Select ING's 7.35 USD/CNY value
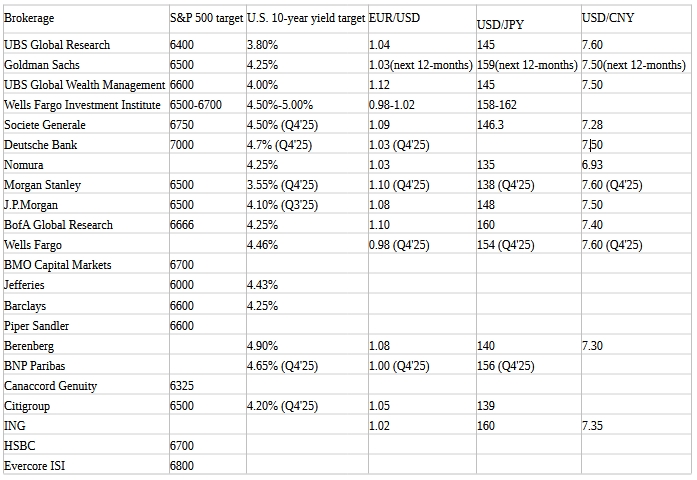The height and width of the screenshot is (480, 697). [x=592, y=425]
